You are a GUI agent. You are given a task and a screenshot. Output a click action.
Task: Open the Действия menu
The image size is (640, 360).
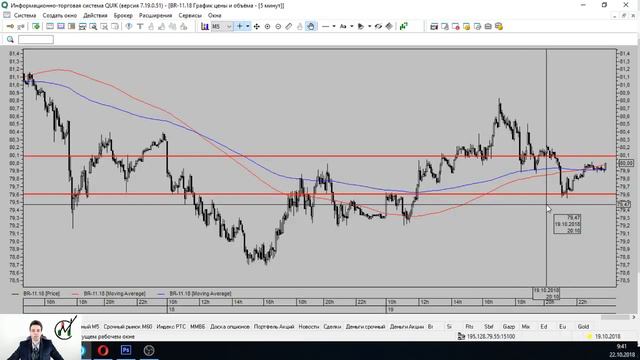pyautogui.click(x=95, y=16)
